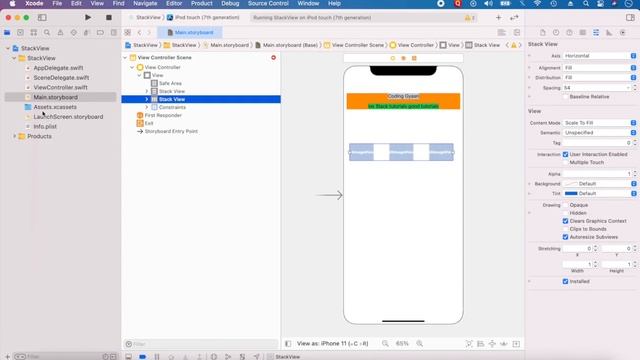Expand the Products folder

click(x=15, y=136)
